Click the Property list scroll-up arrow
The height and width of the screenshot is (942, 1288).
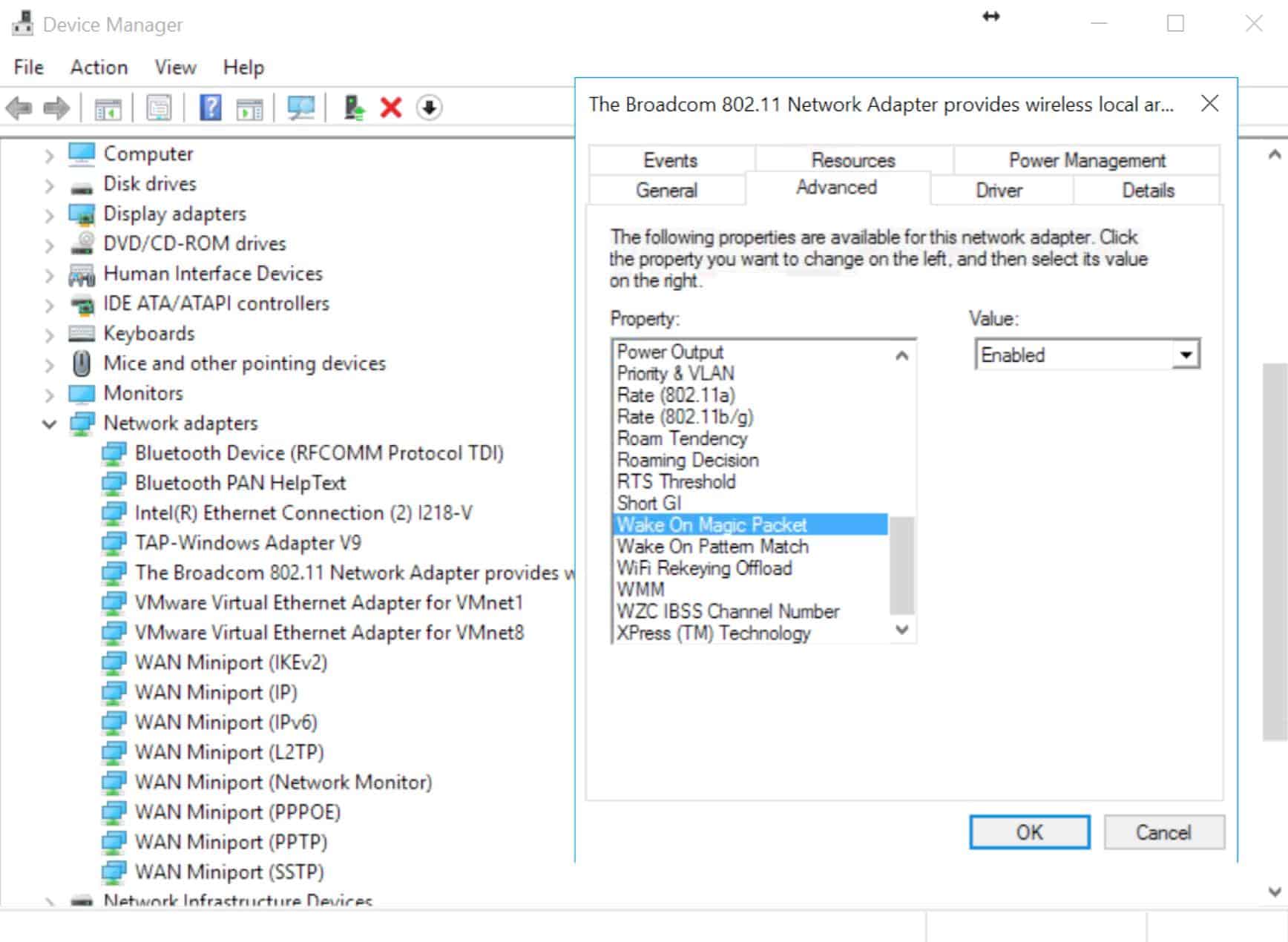point(902,356)
